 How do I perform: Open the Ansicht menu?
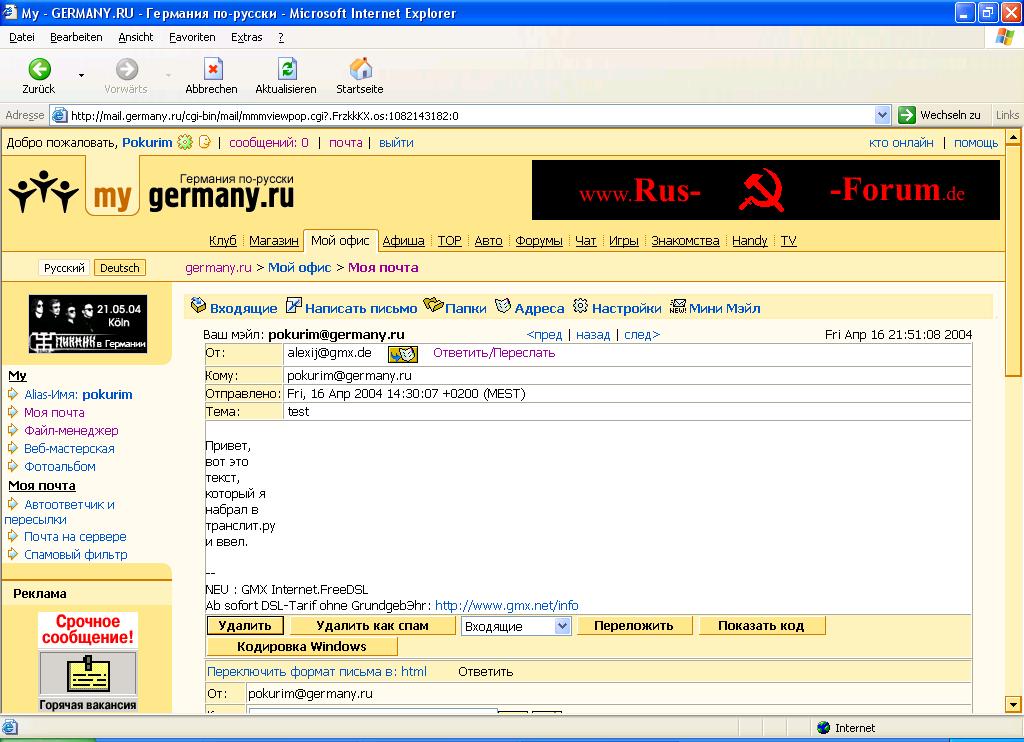point(136,37)
